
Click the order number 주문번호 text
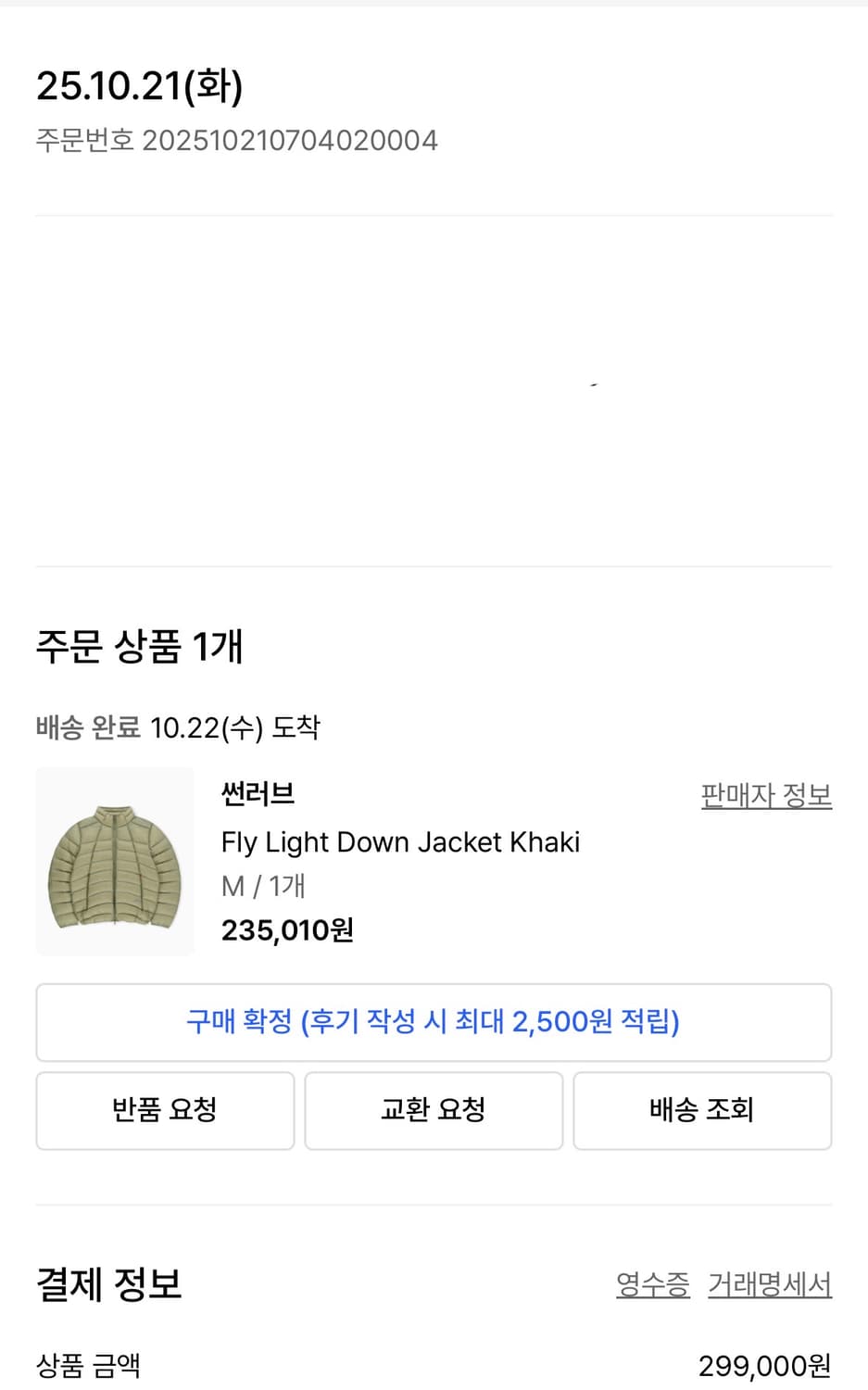pos(236,141)
